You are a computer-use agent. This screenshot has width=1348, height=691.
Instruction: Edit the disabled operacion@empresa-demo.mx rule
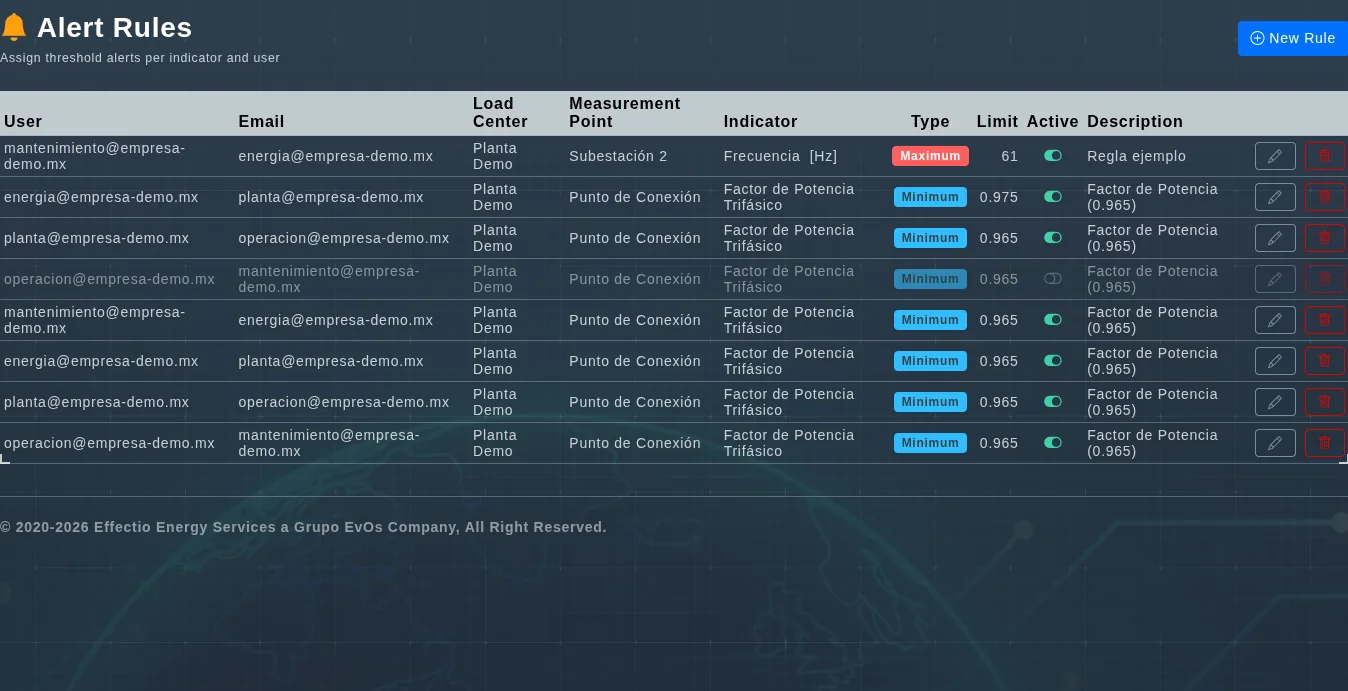[x=1275, y=279]
